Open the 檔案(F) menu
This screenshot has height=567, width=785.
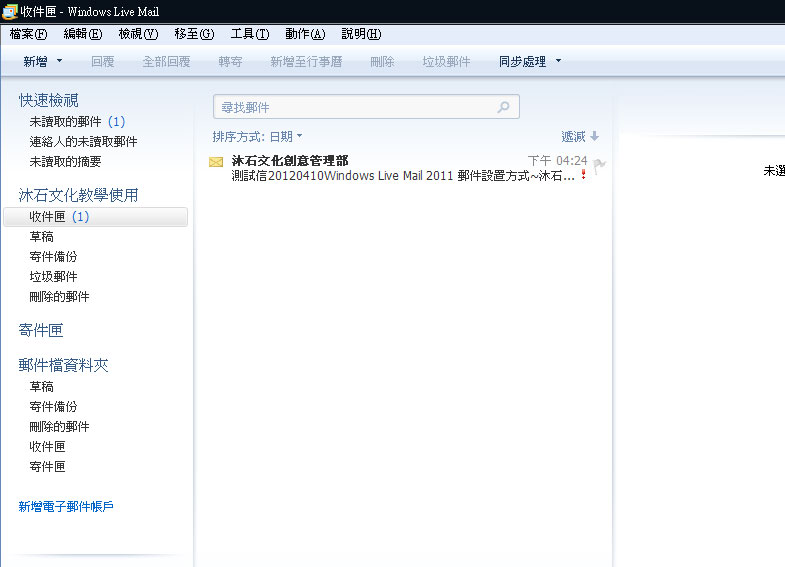[x=28, y=34]
